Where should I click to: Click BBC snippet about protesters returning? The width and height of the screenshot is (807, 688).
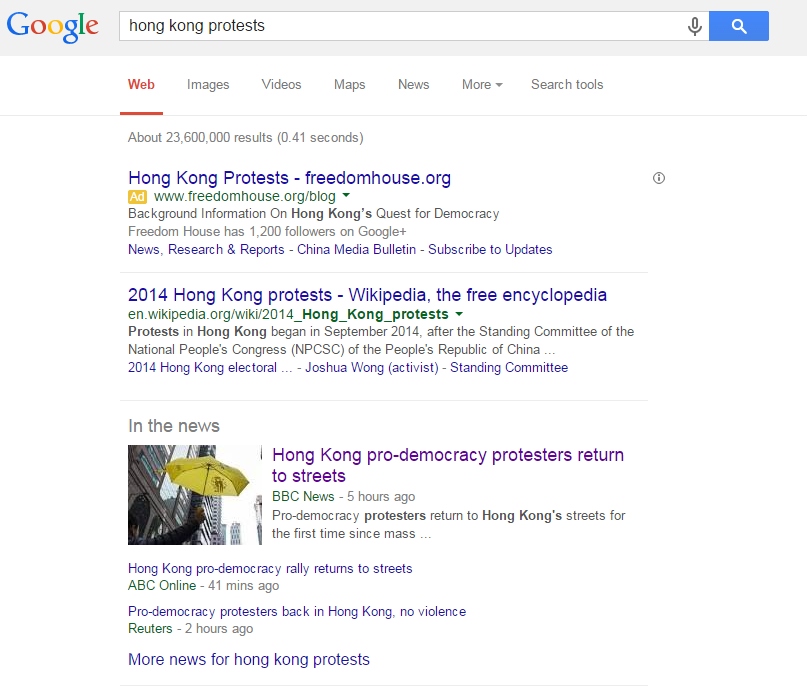click(x=448, y=524)
